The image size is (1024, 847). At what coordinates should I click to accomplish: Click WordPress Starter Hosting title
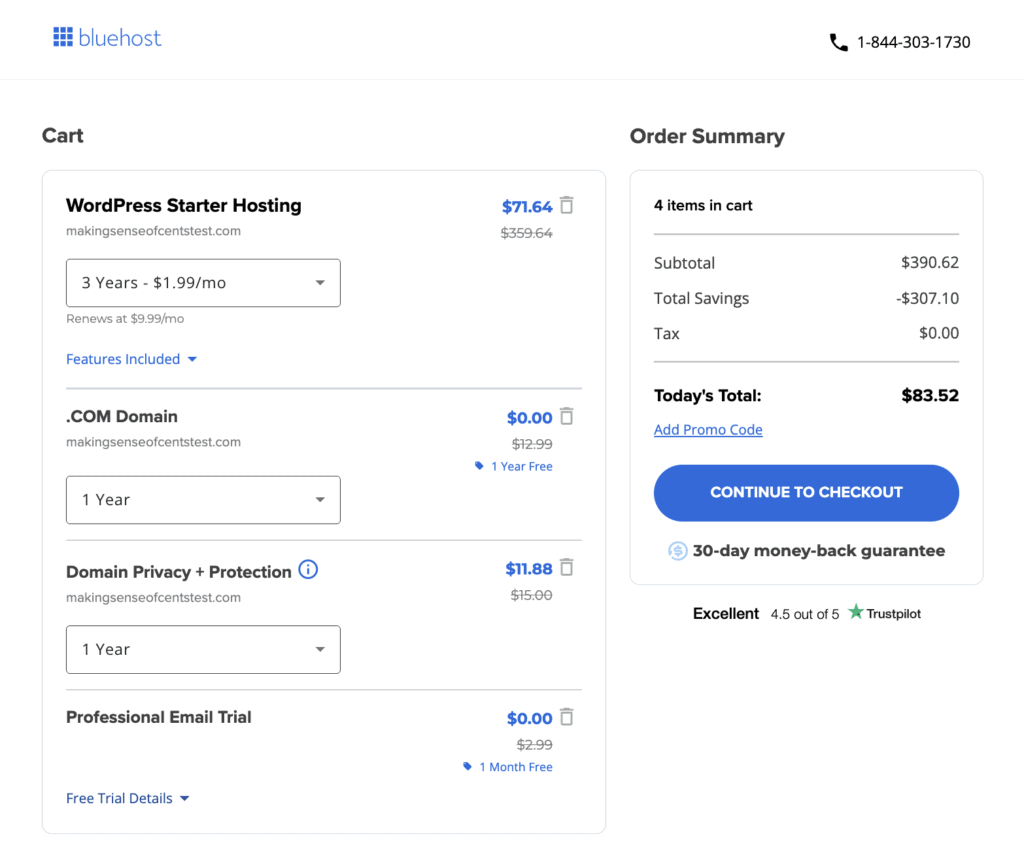pos(184,206)
